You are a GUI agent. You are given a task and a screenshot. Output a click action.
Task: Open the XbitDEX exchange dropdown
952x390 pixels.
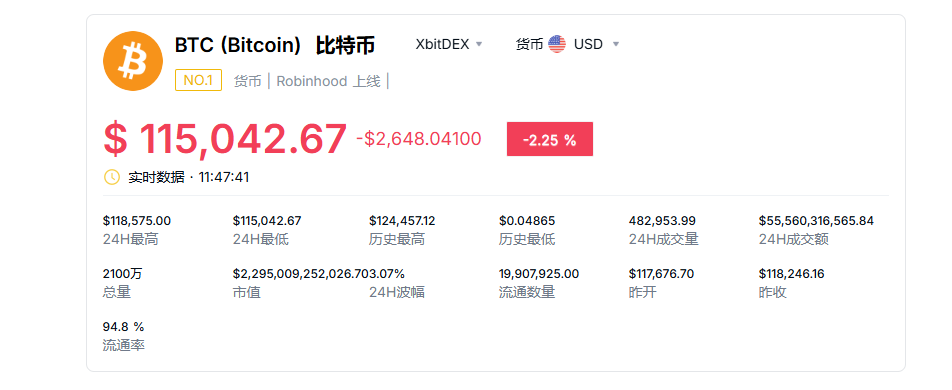point(449,44)
